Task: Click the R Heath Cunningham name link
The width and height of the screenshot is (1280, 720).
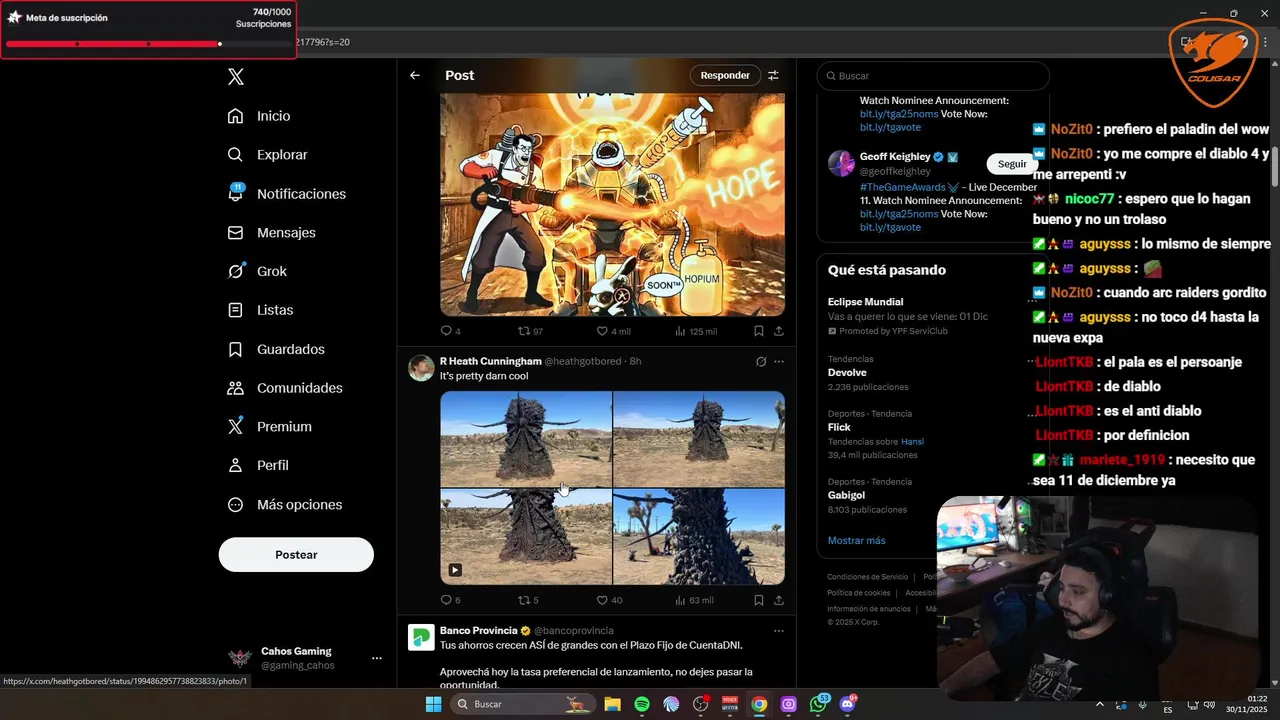Action: click(x=490, y=361)
